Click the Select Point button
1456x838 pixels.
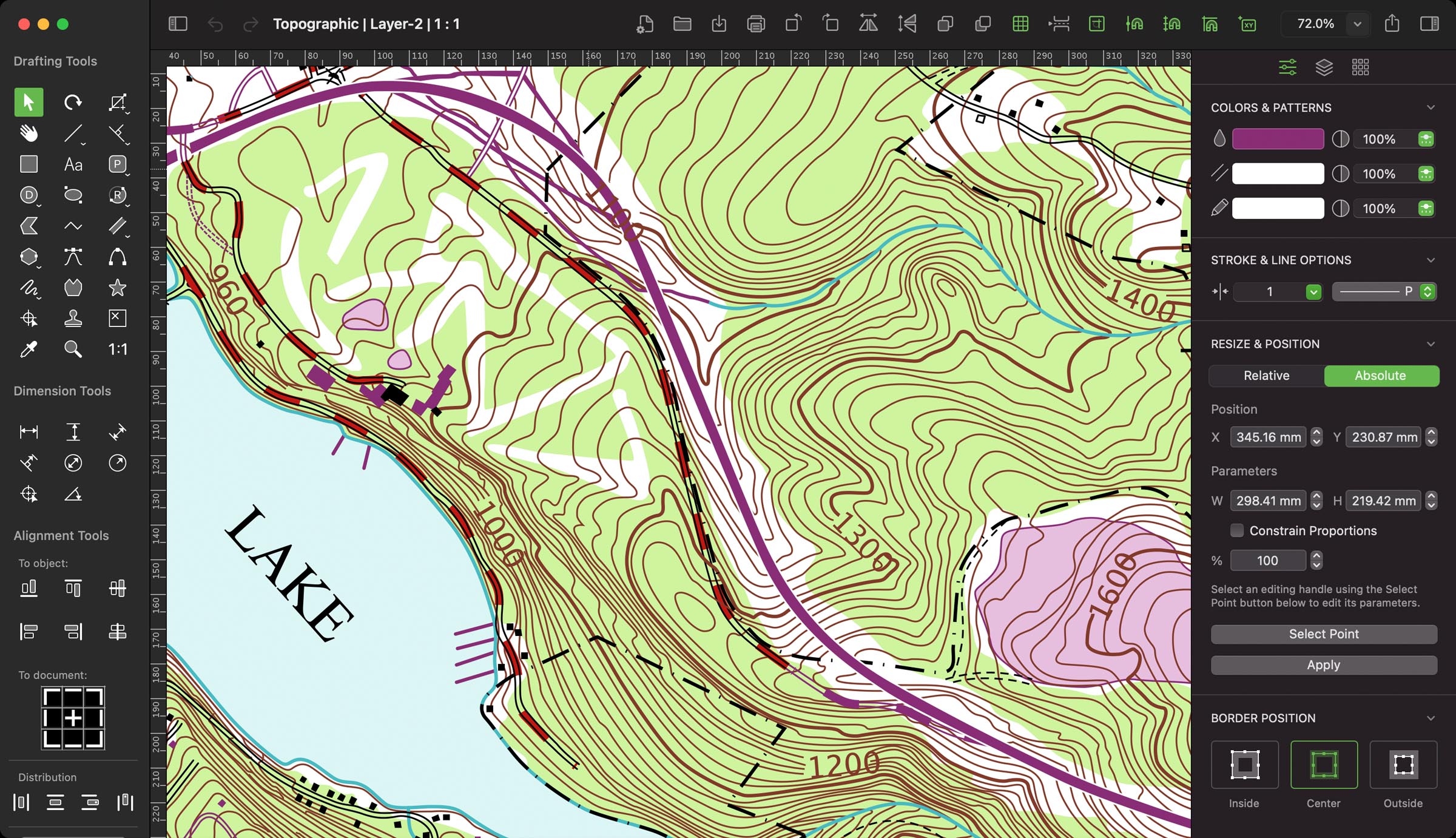tap(1323, 634)
